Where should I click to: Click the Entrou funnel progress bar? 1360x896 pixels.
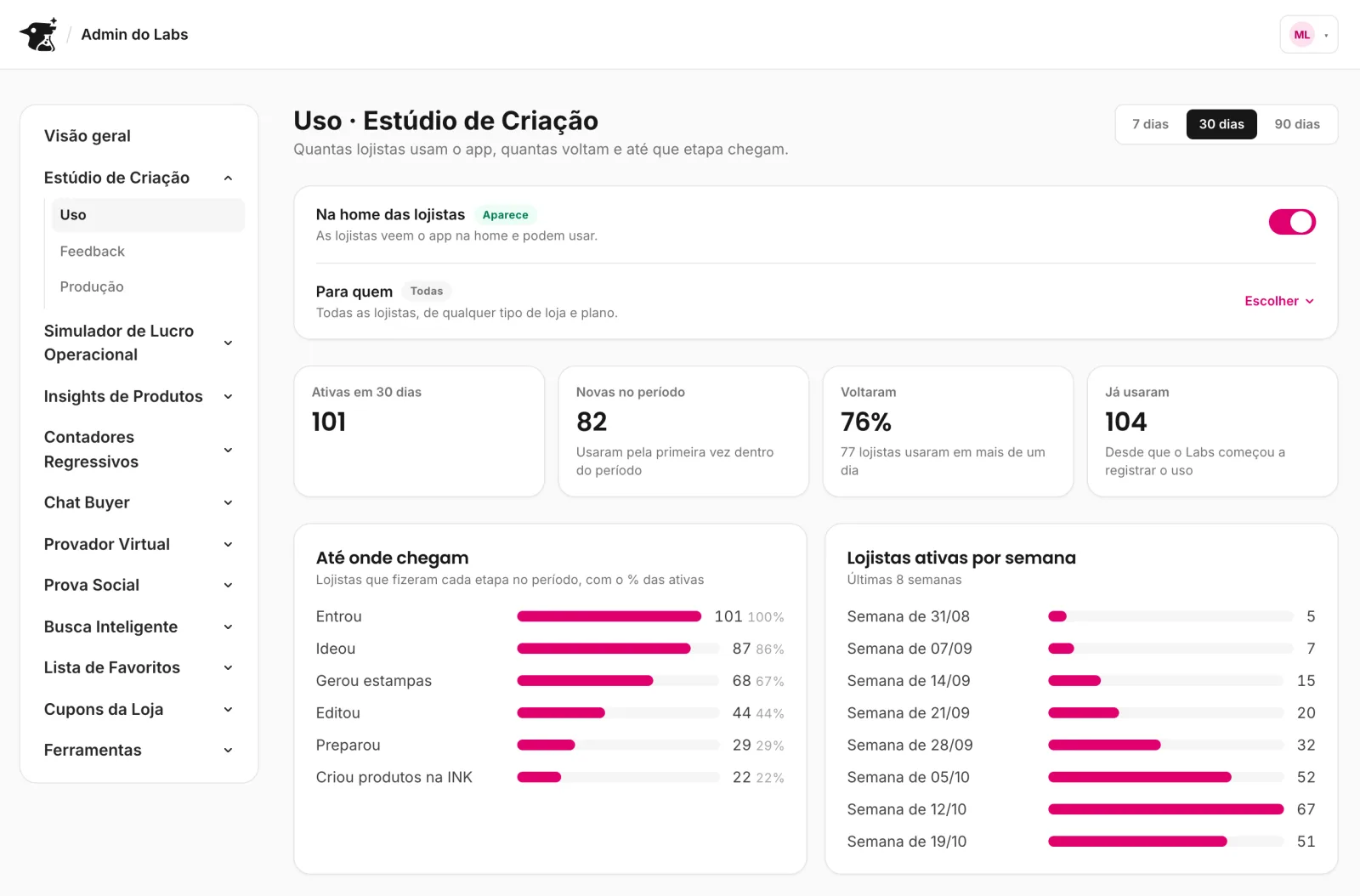tap(609, 616)
